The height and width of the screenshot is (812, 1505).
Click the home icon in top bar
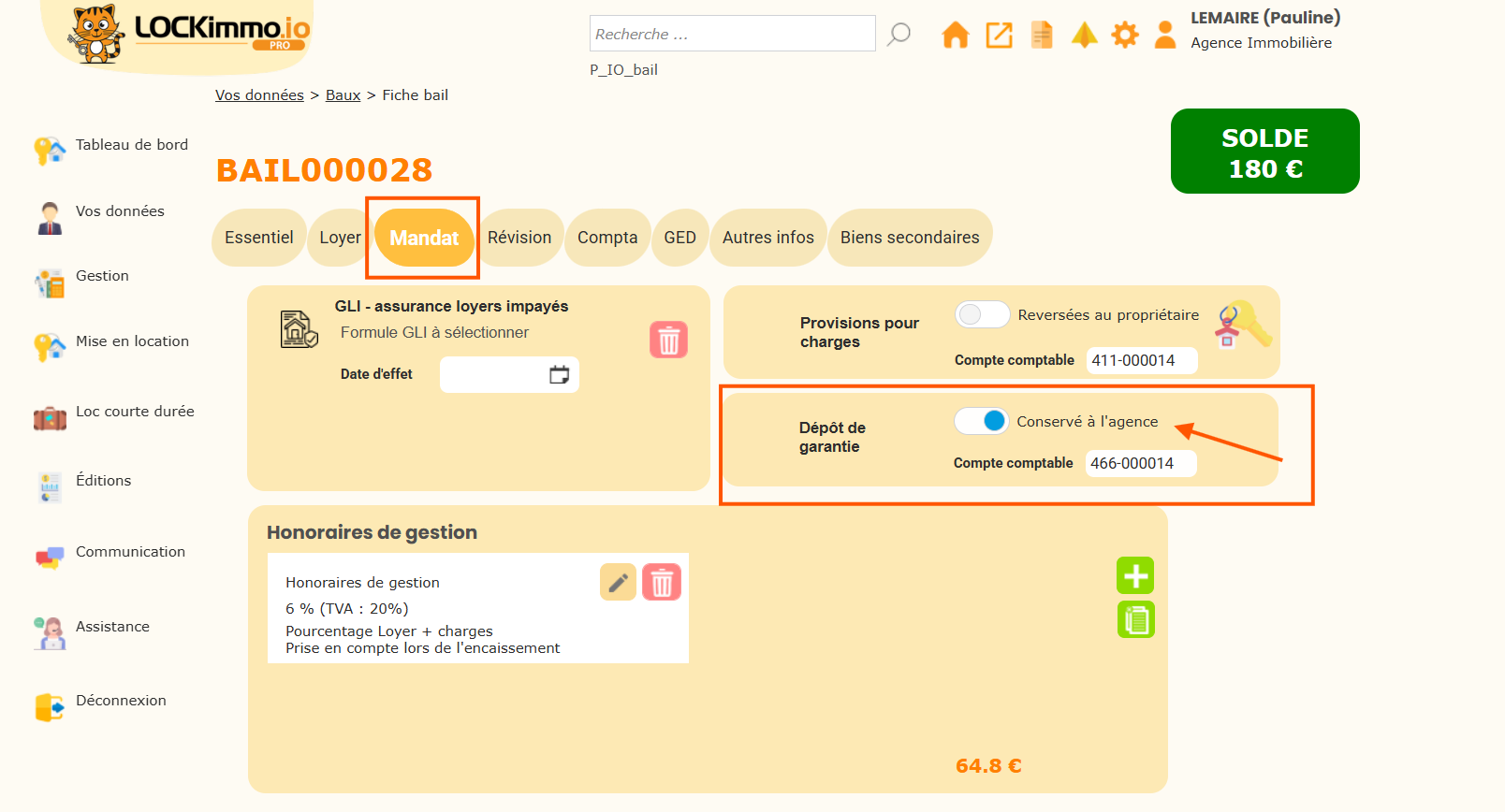point(955,36)
